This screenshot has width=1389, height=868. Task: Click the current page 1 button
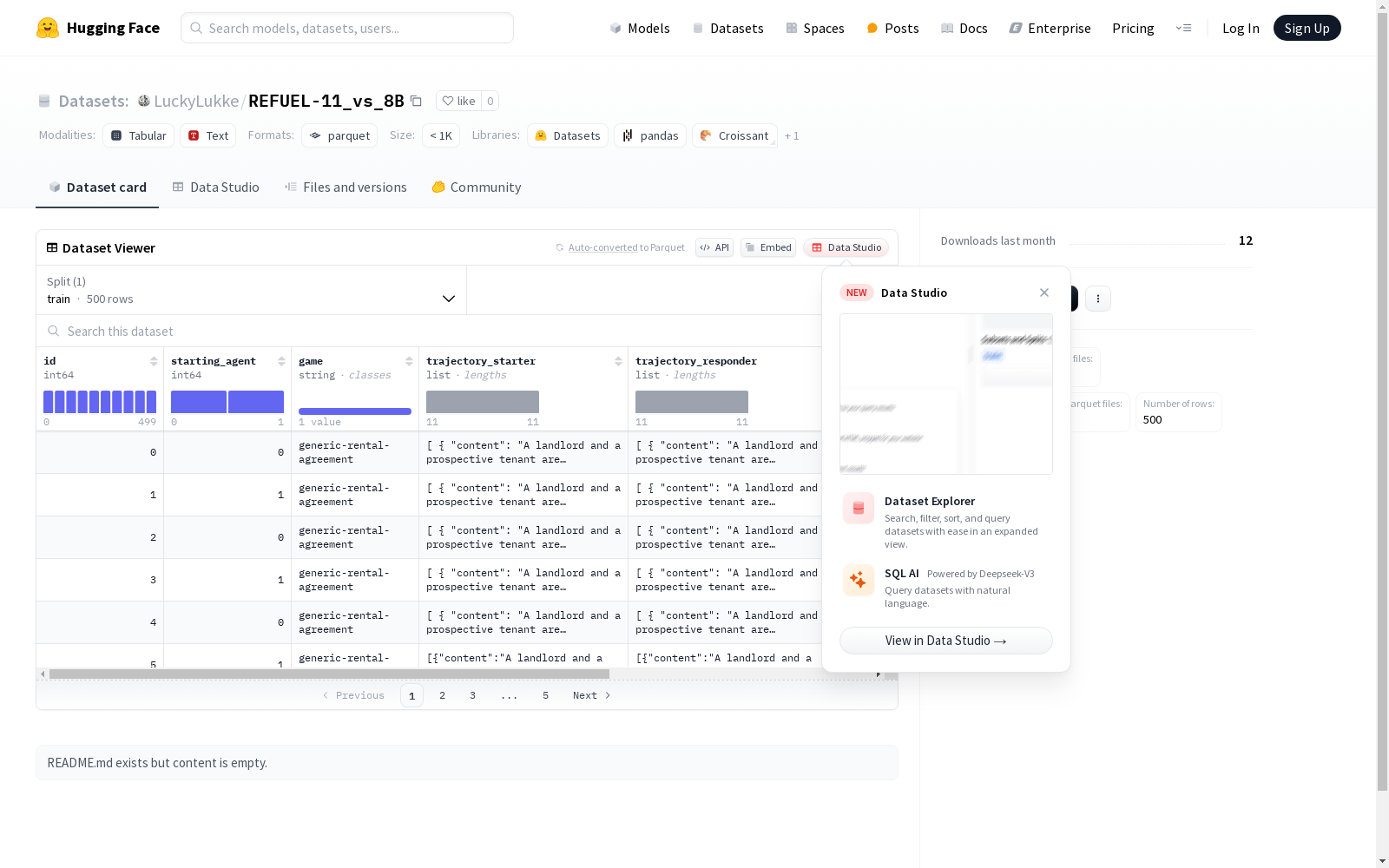pyautogui.click(x=412, y=695)
